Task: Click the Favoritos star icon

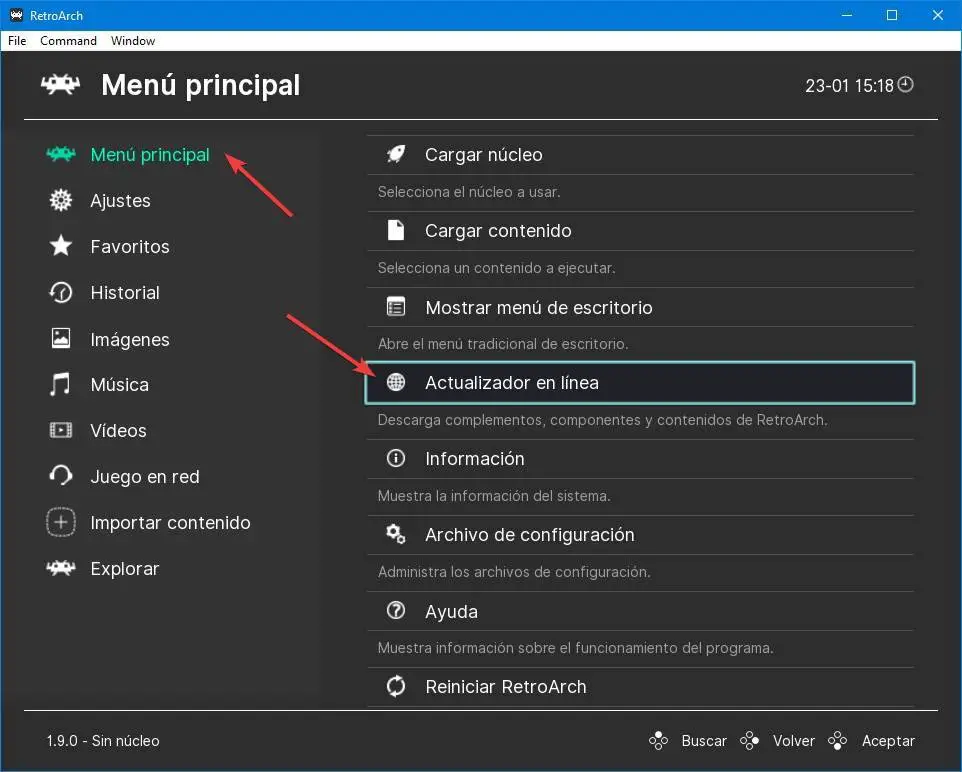Action: click(61, 246)
